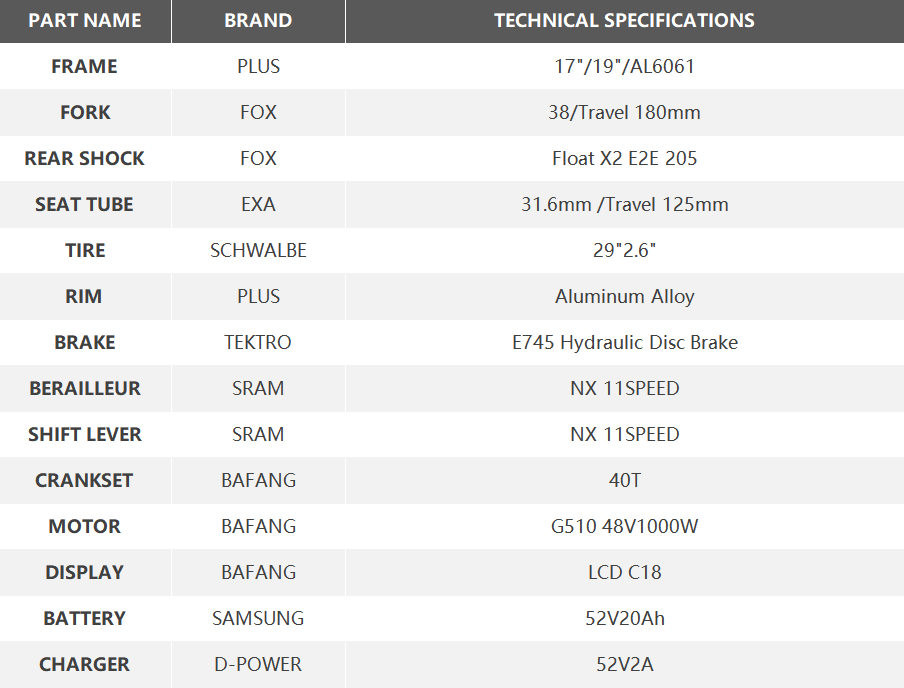Click the BRAND column header

point(258,21)
